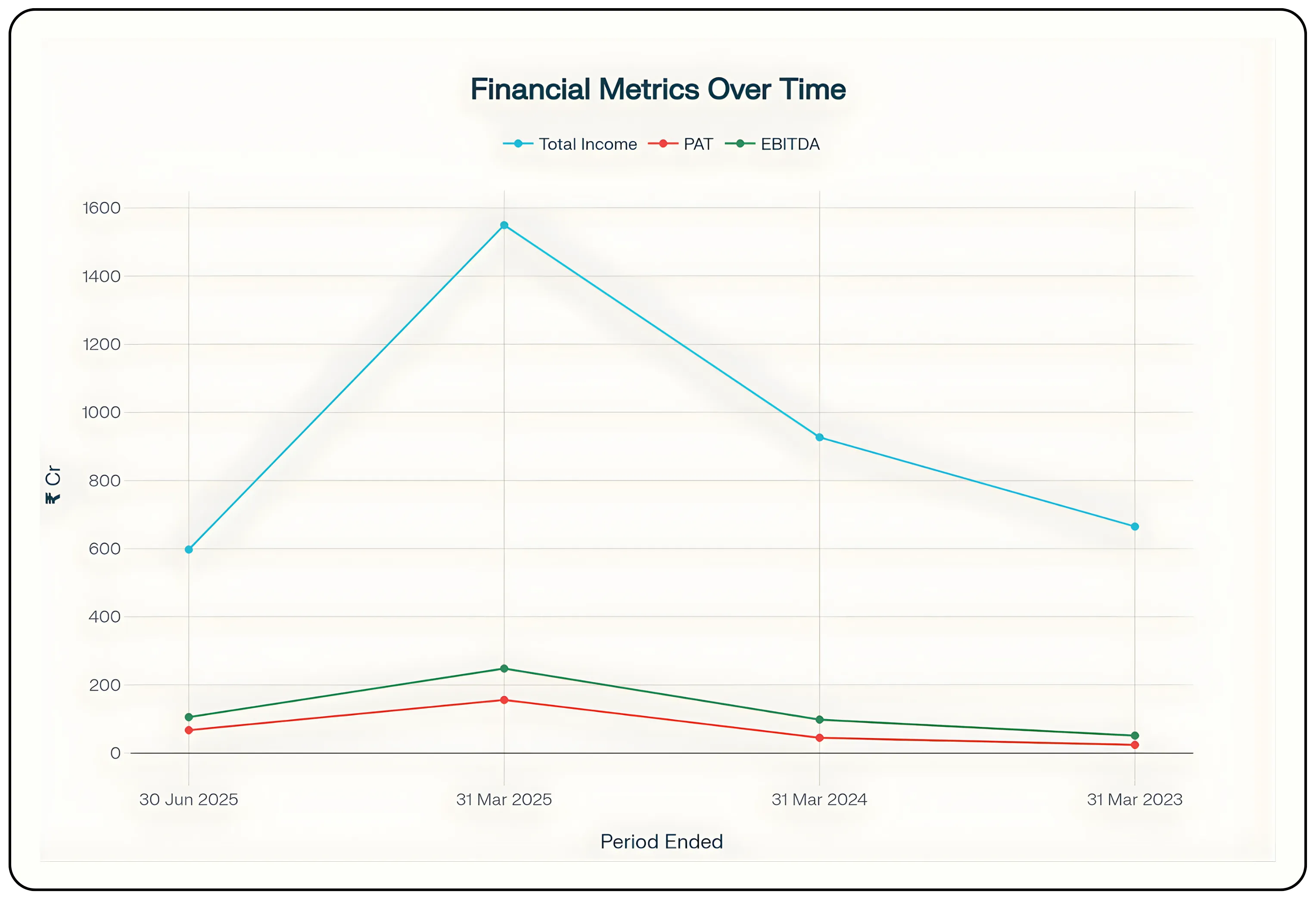Select EBITDA point at 30 Jun 2025
The height and width of the screenshot is (897, 1316).
189,717
